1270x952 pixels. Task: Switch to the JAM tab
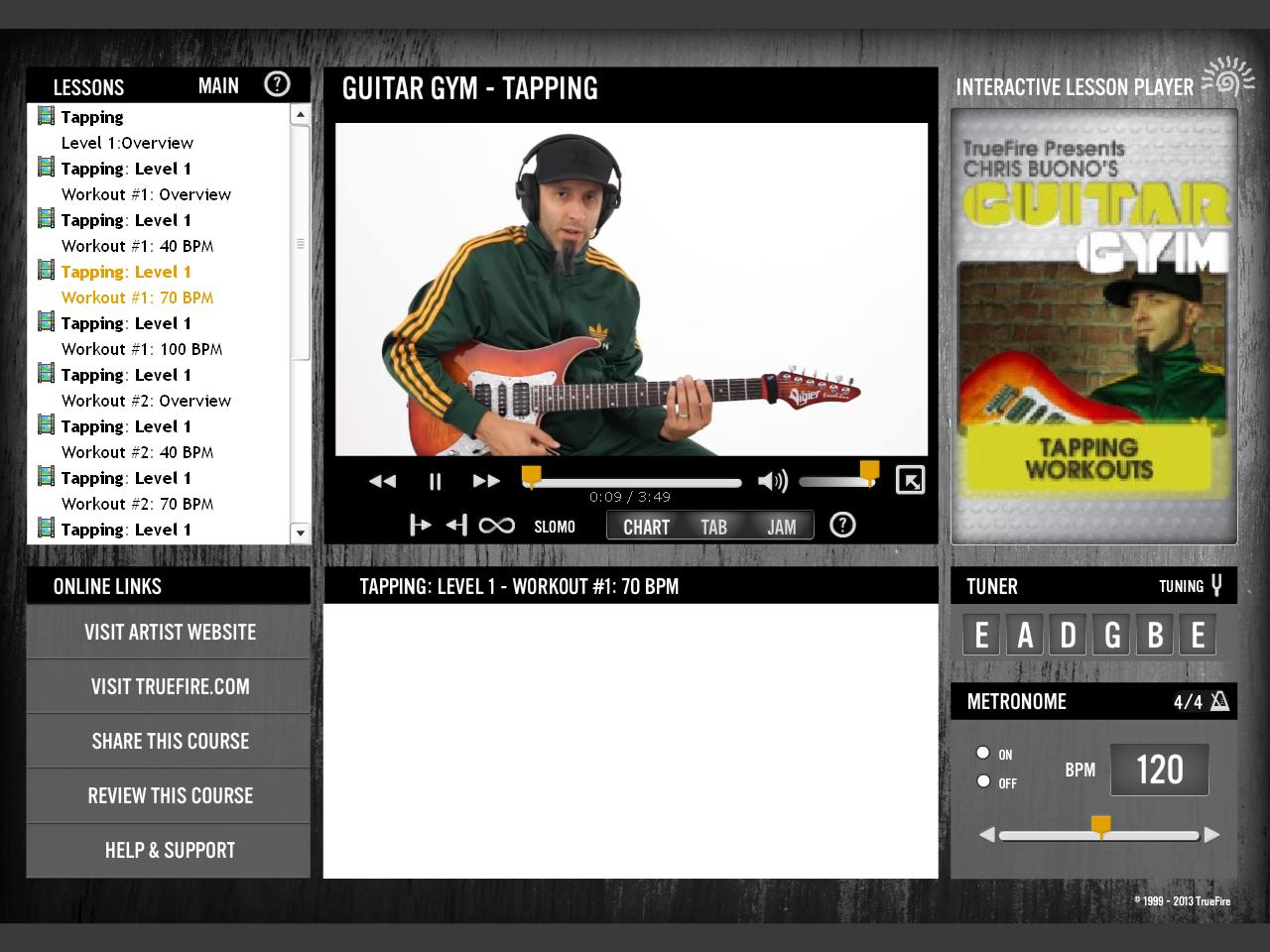[x=781, y=527]
